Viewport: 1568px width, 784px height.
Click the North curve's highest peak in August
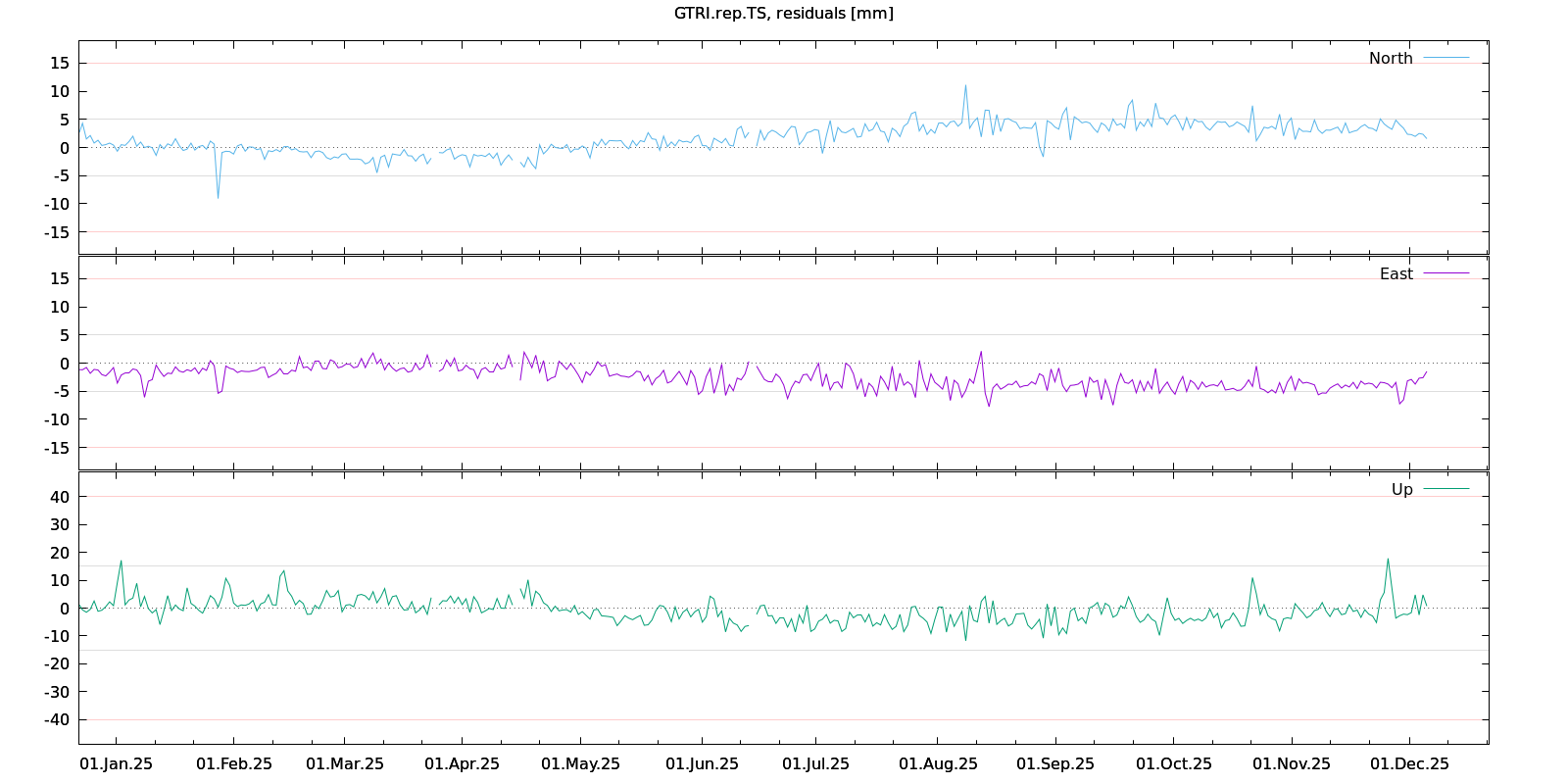tap(965, 85)
